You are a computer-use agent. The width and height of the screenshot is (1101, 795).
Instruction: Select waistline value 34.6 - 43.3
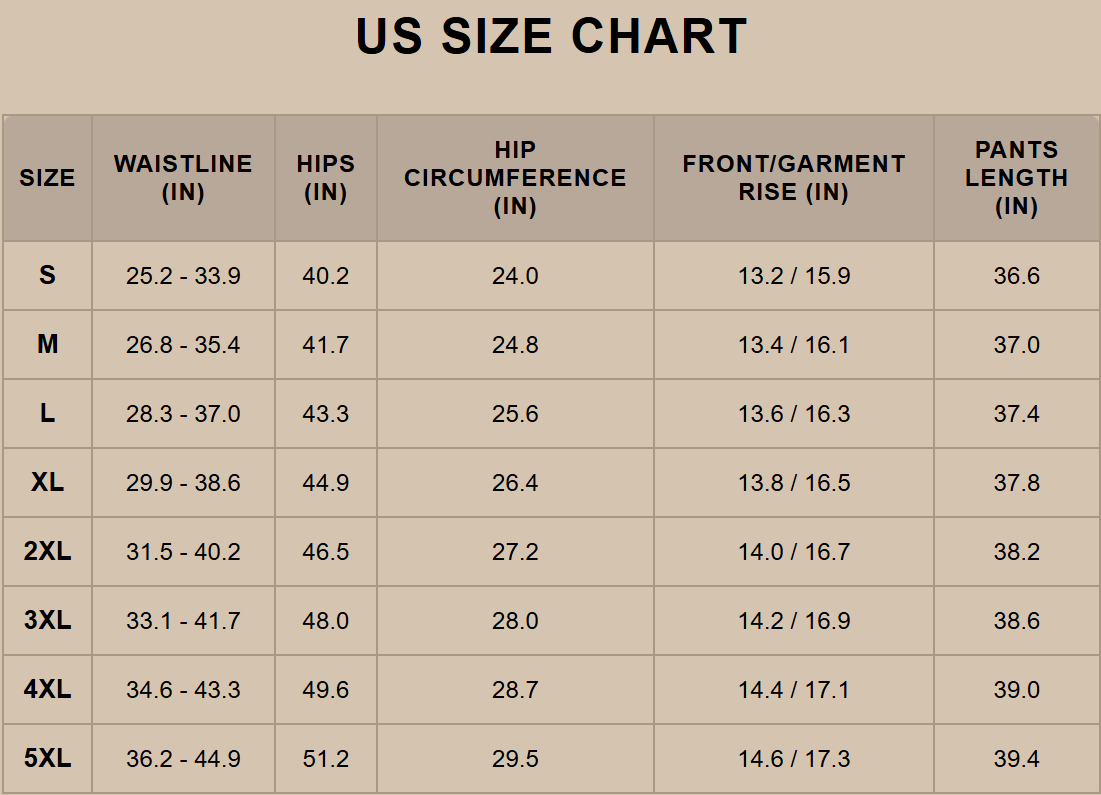pos(183,690)
